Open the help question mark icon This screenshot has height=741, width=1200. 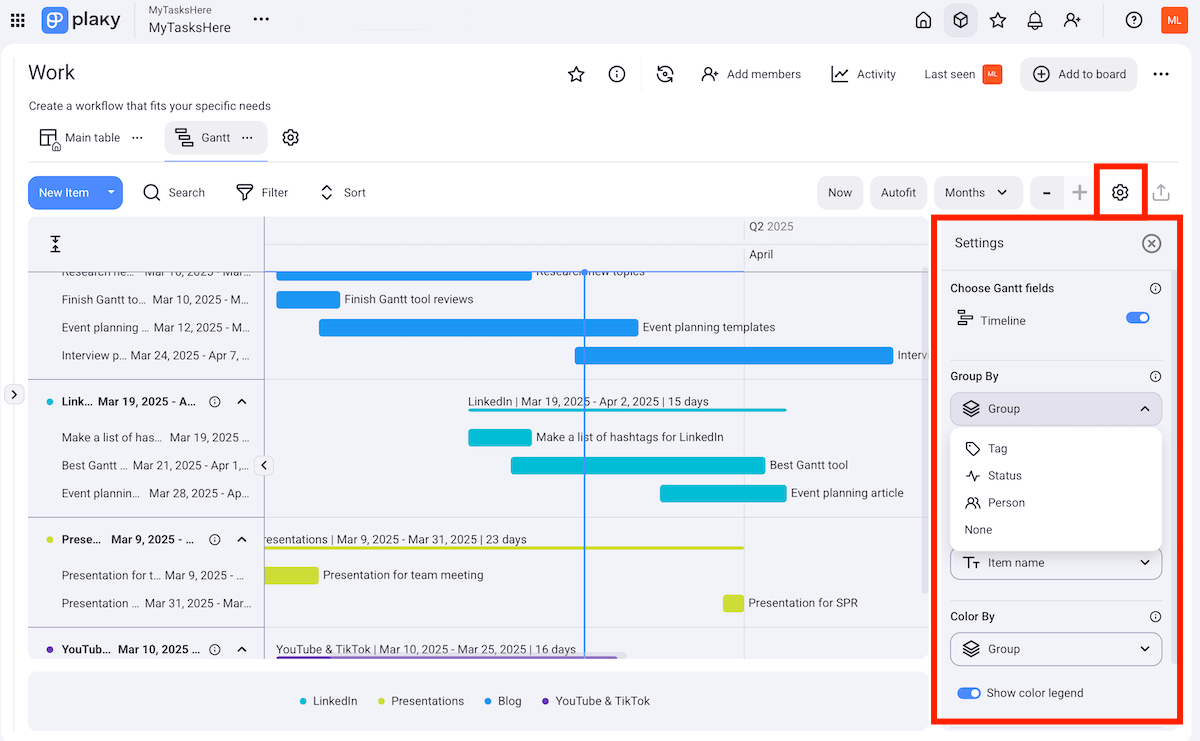tap(1133, 20)
